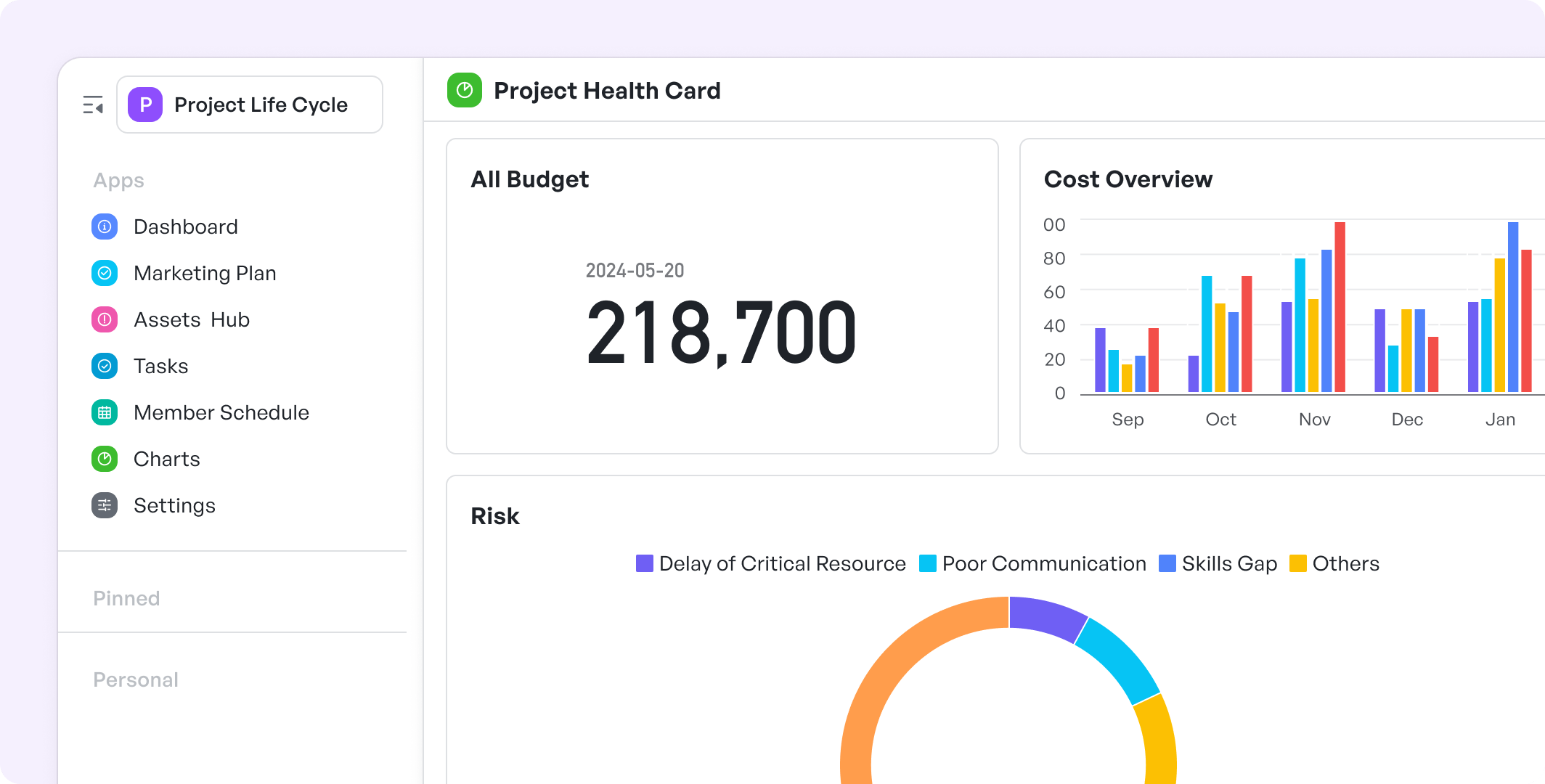The height and width of the screenshot is (784, 1545).
Task: Select the Marketing Plan label in Apps
Action: pos(205,273)
